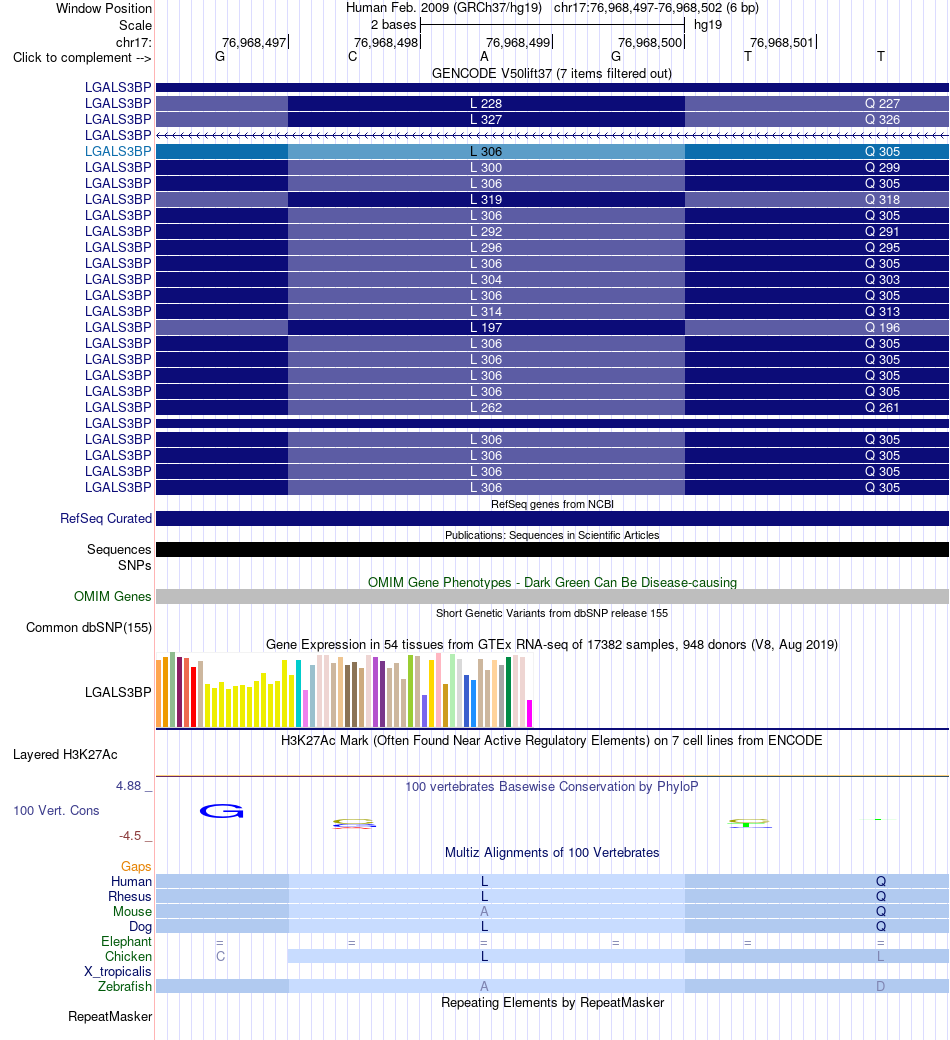Select codon Q 261 on the right
950x1040 pixels.
(x=882, y=407)
